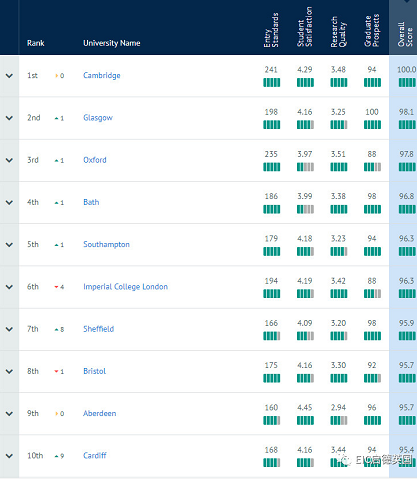
Task: Select Oxford's Research Quality value 3.51
Action: click(x=338, y=154)
